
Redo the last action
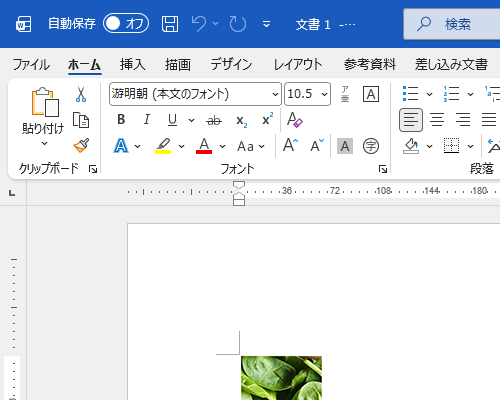click(238, 24)
